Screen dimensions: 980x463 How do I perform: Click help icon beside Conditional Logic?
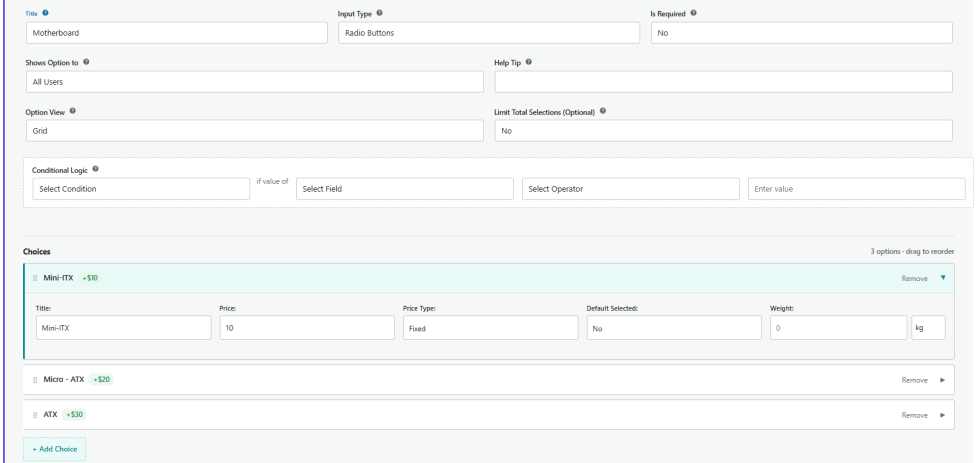(x=95, y=169)
